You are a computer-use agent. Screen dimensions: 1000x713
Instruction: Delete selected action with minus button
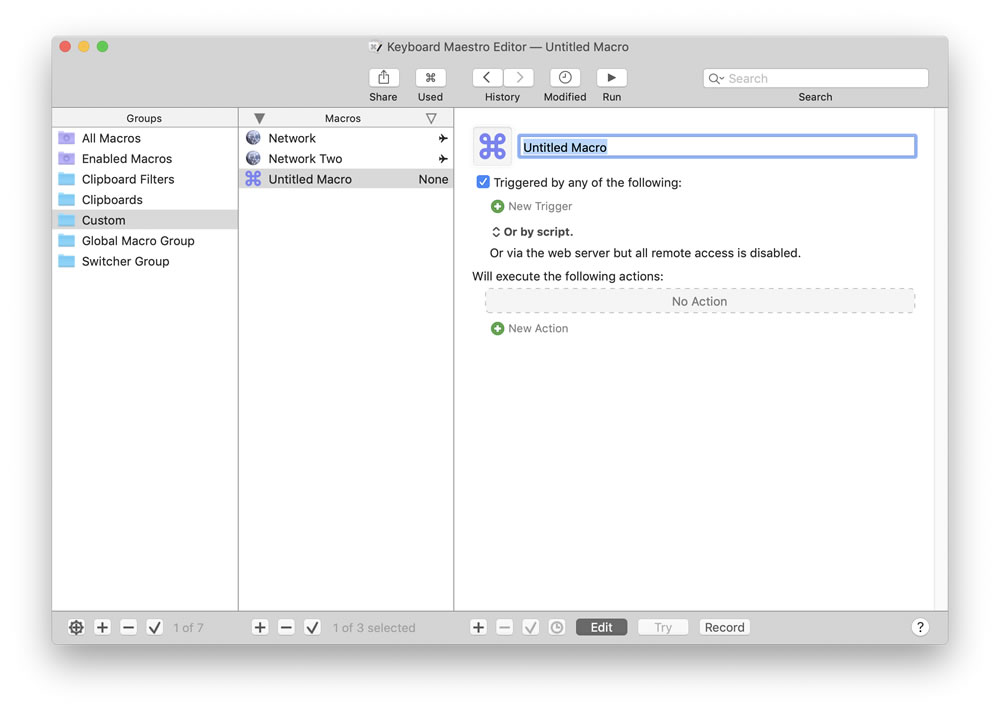(504, 628)
